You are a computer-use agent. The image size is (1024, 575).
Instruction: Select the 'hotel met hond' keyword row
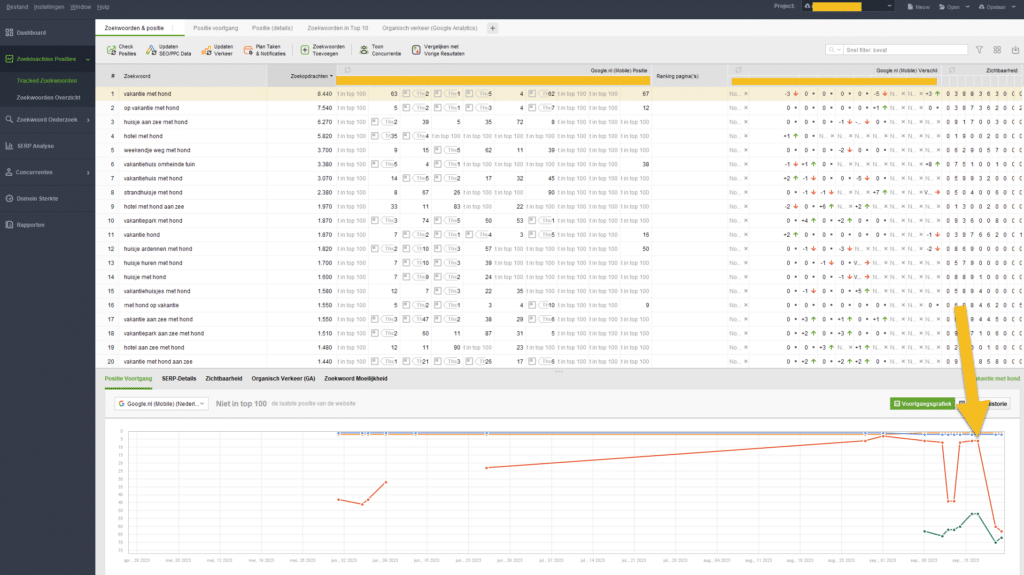tap(560, 136)
